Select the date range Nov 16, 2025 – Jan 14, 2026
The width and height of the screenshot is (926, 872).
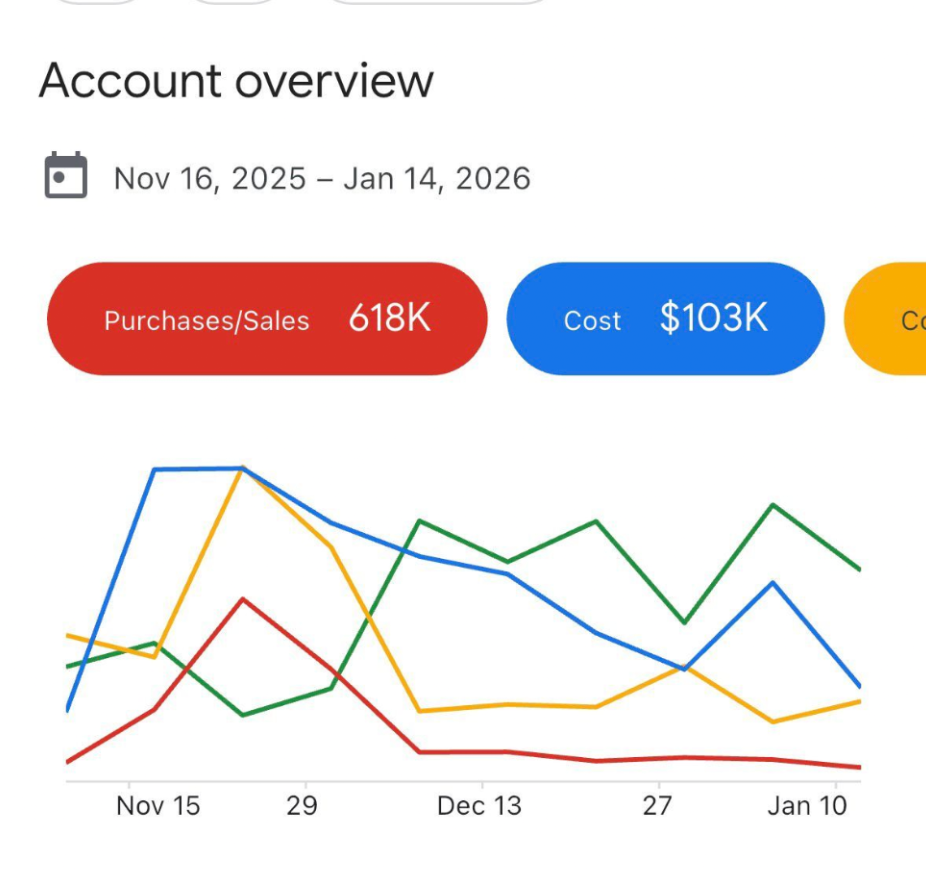[x=322, y=178]
